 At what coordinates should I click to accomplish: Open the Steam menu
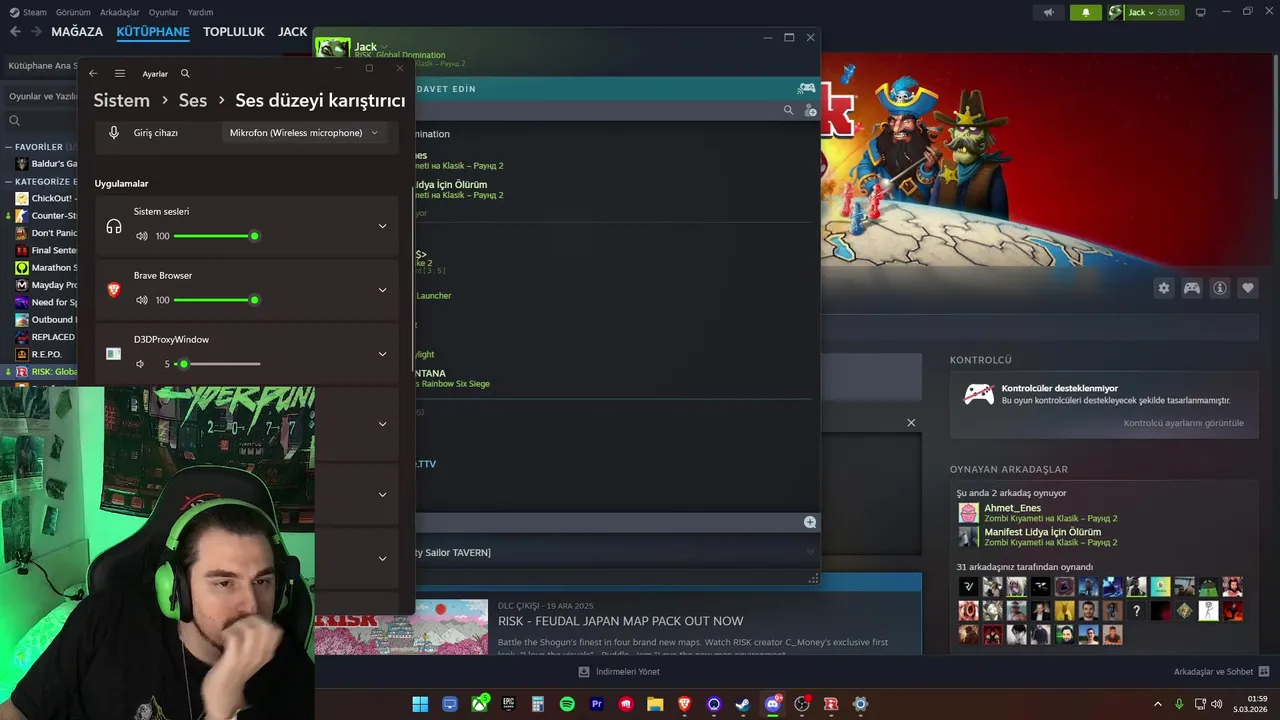tap(28, 12)
